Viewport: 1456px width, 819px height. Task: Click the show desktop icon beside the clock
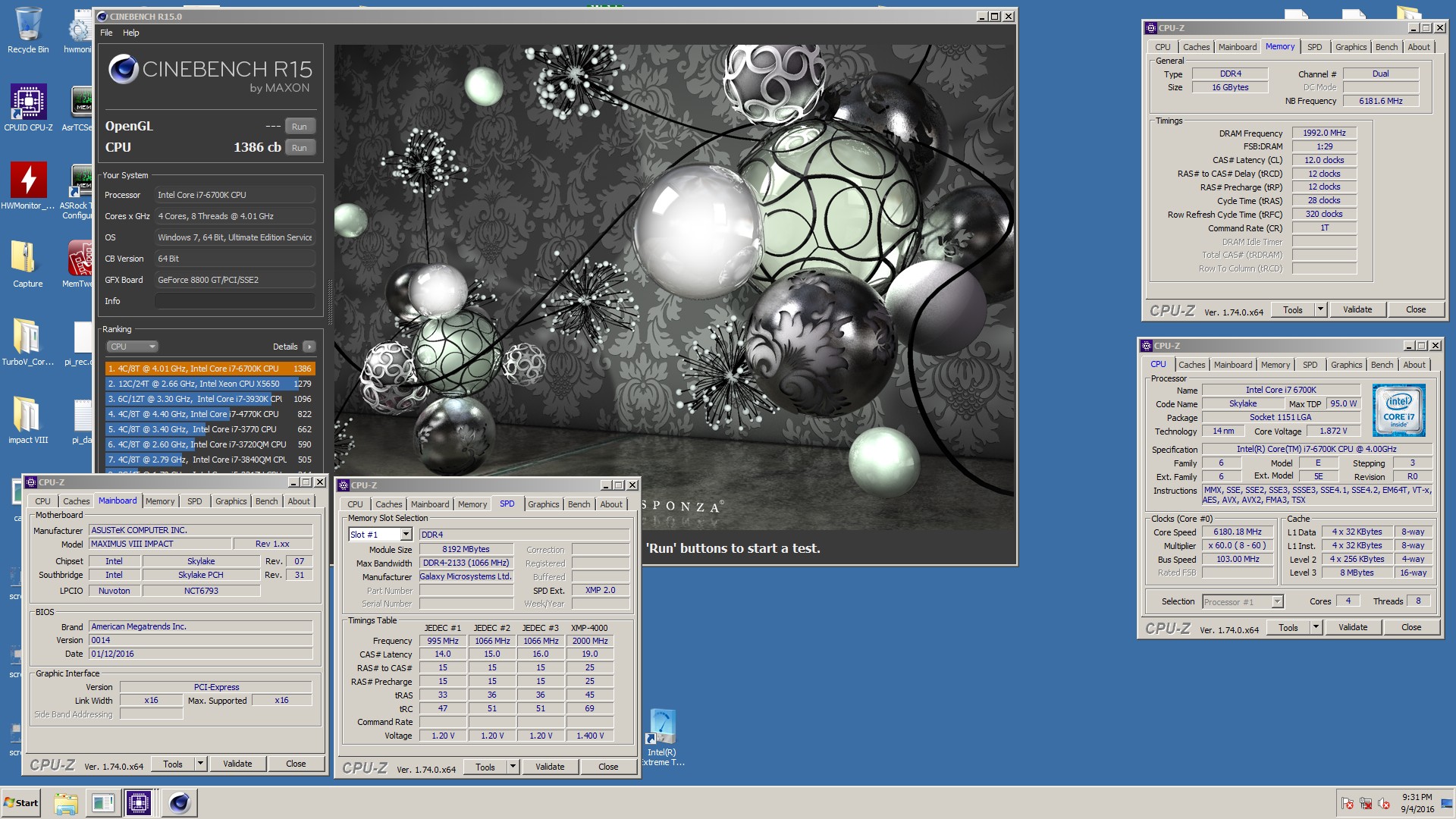tap(1446, 803)
